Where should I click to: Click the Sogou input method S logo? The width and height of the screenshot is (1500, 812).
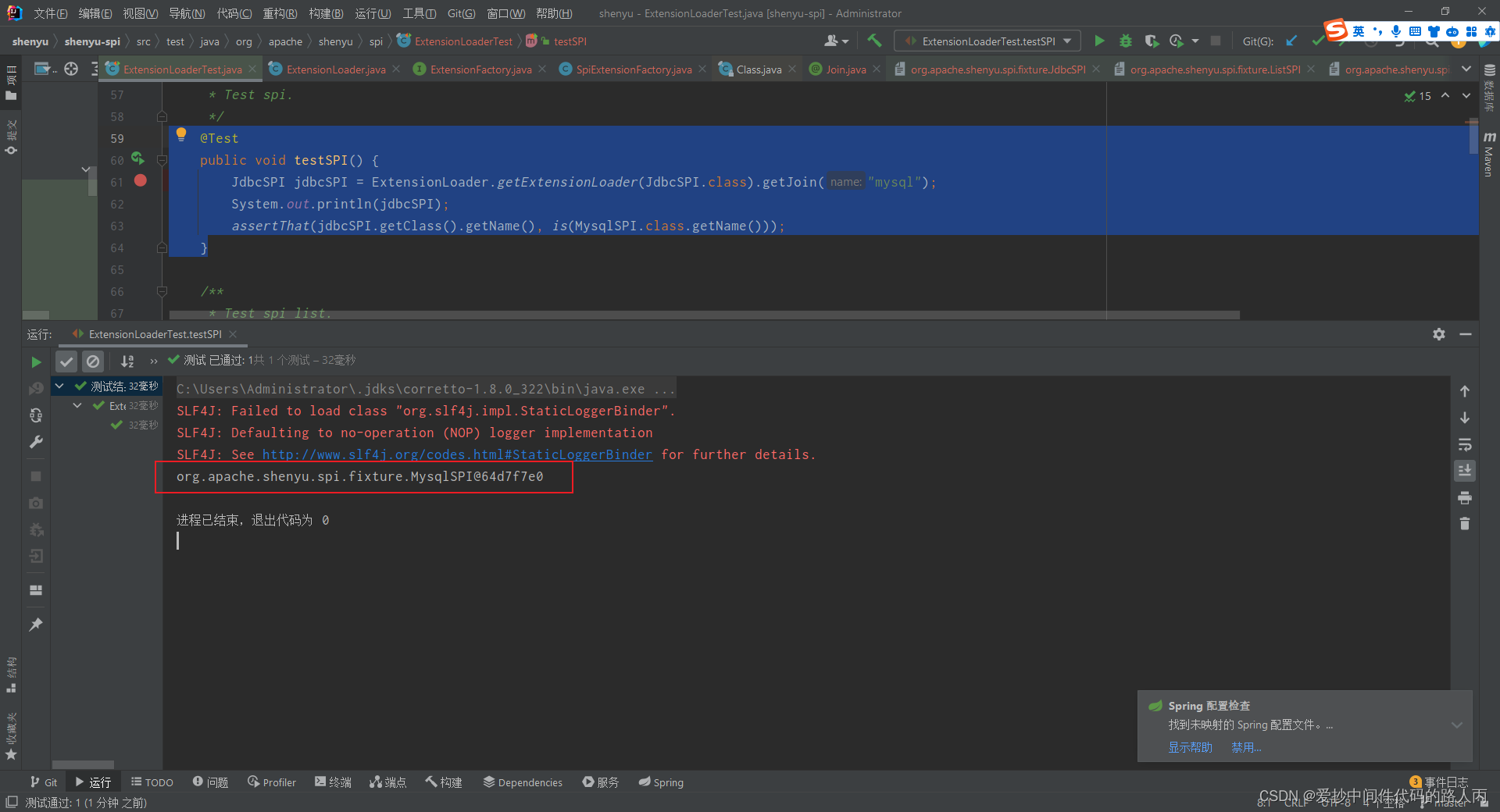pos(1336,30)
